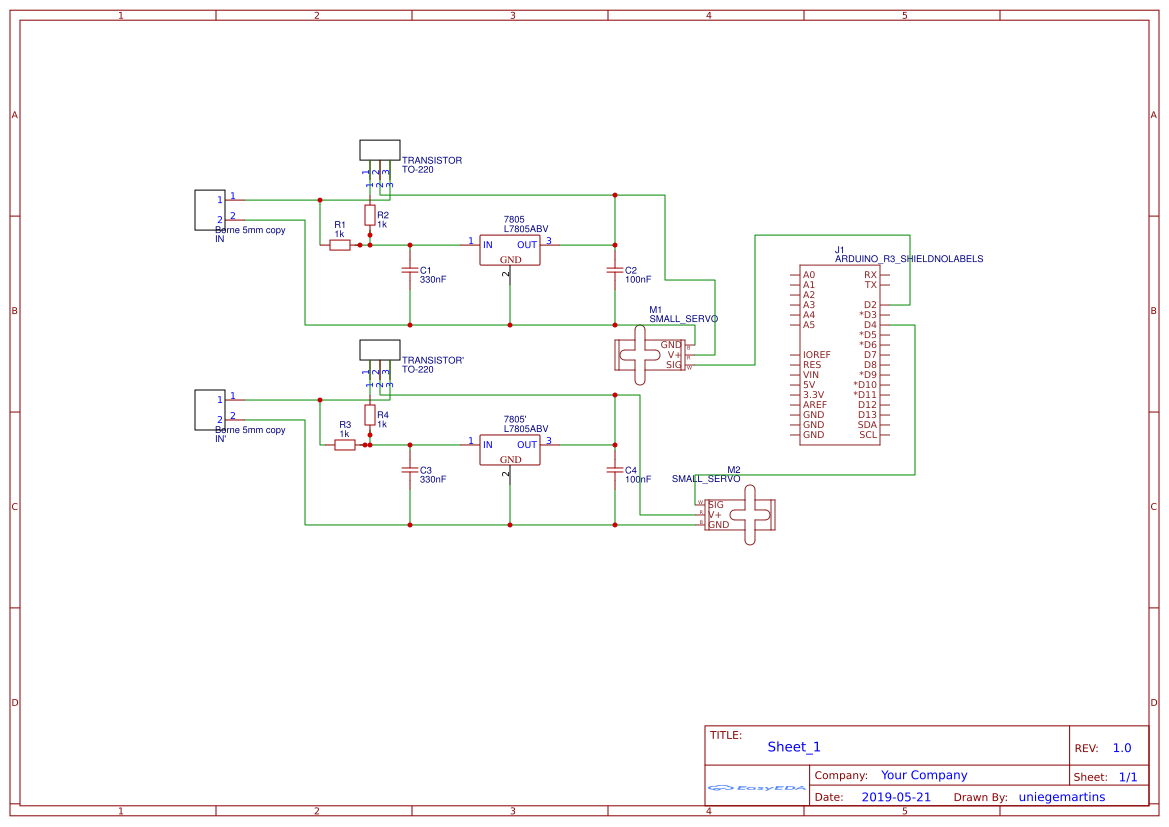This screenshot has height=827, width=1169.
Task: Click the GND label inside the 7805' regulator
Action: point(511,459)
